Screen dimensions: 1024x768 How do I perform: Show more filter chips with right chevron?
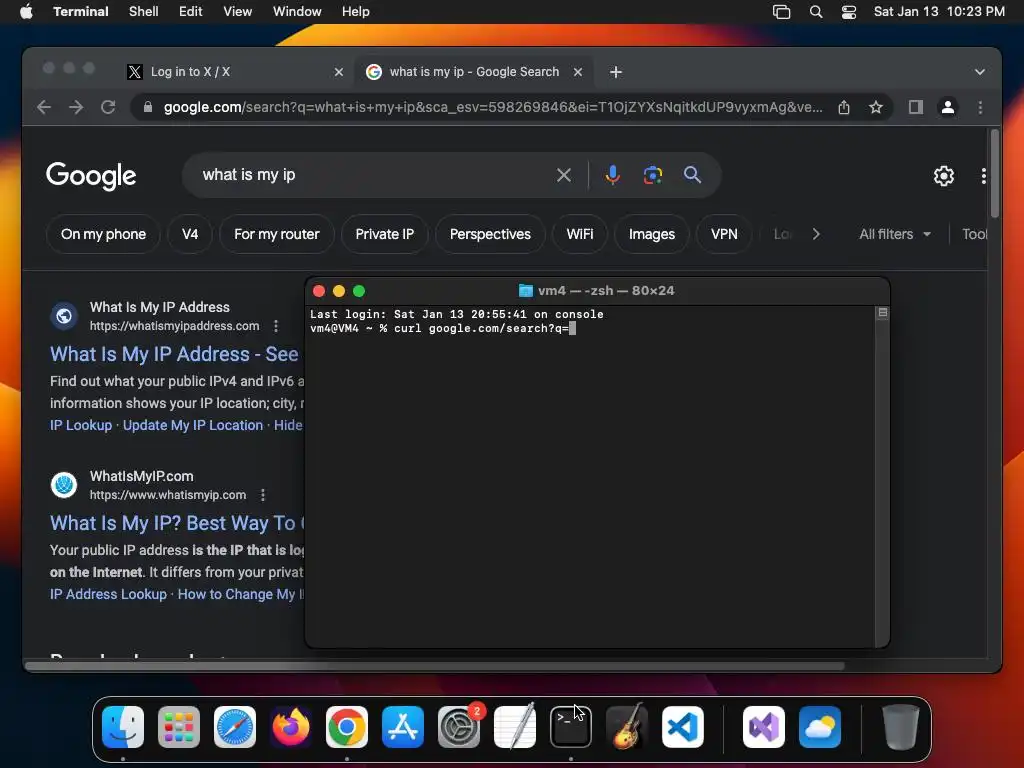coord(816,234)
